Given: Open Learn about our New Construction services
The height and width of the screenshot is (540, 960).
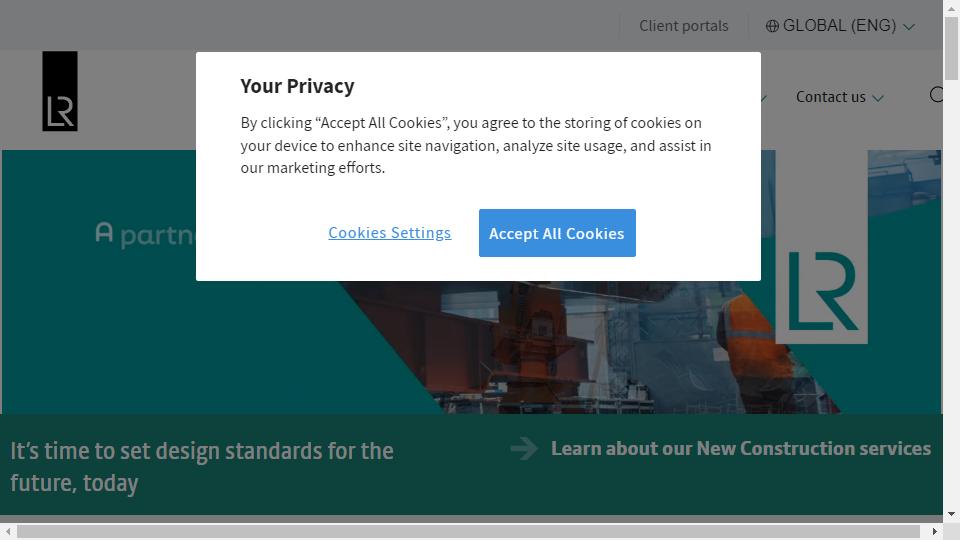Looking at the screenshot, I should click(x=741, y=448).
